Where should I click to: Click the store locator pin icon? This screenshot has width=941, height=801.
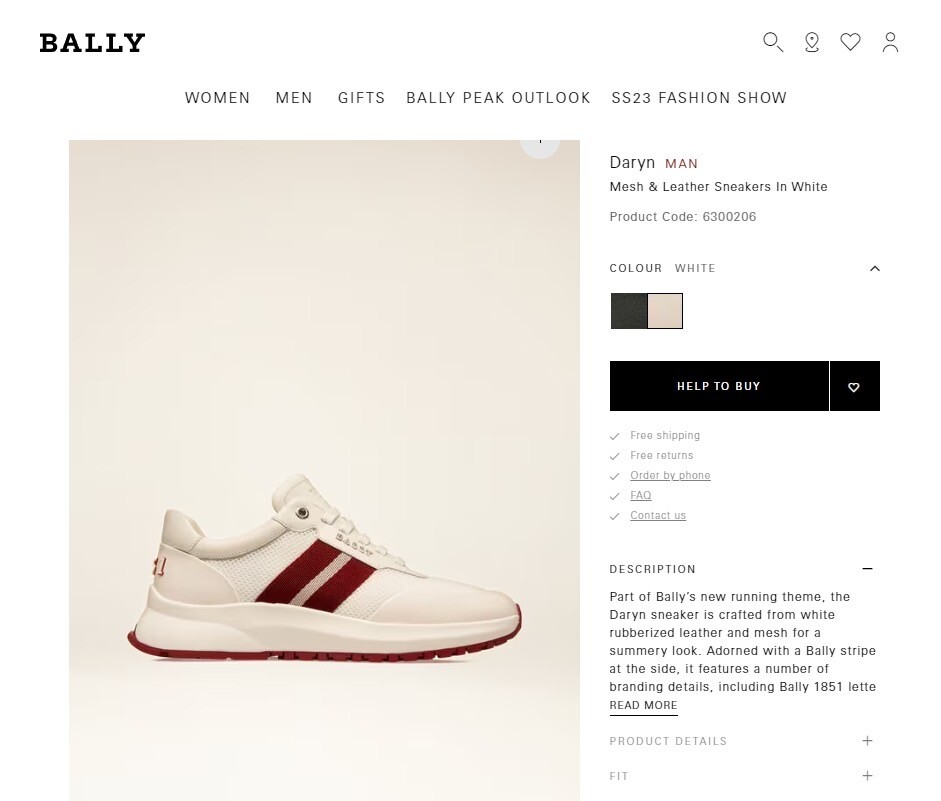(812, 42)
